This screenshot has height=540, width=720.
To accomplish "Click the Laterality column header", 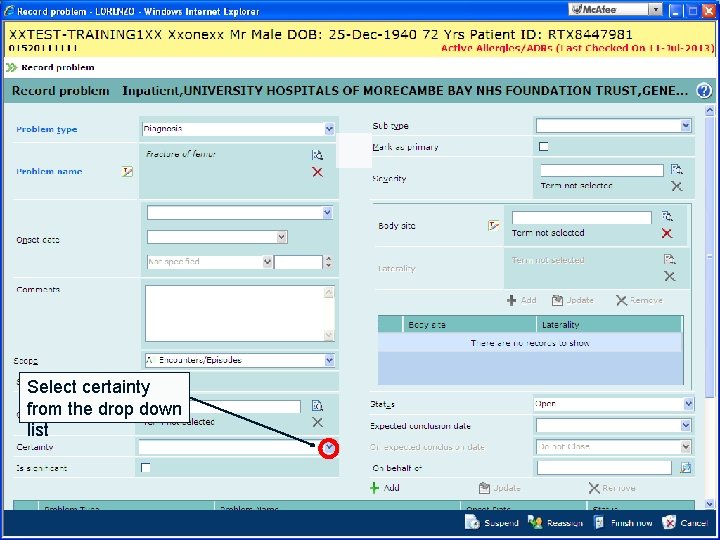I will pyautogui.click(x=609, y=325).
